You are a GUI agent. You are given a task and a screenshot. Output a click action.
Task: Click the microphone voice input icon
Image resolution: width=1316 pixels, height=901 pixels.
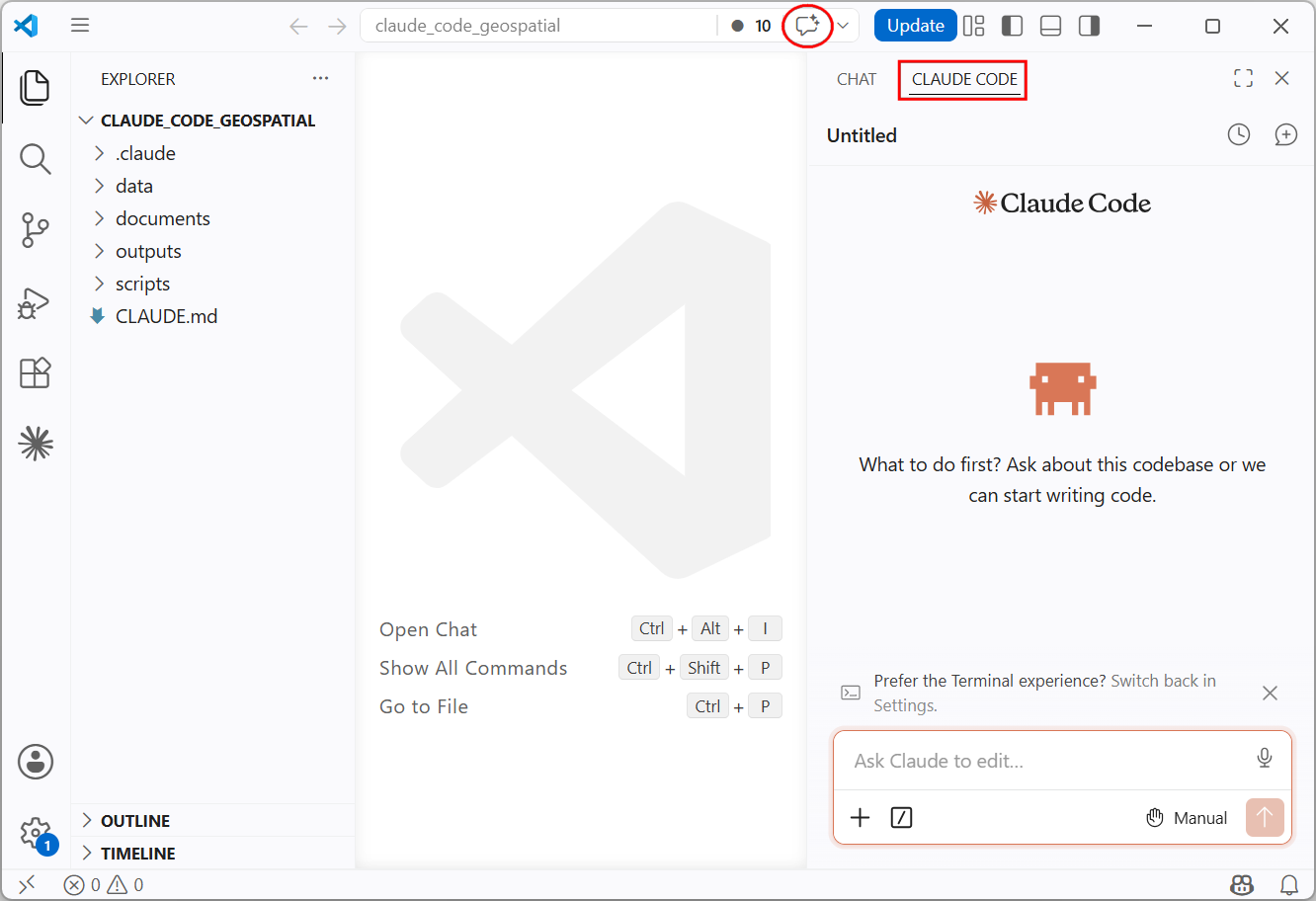tap(1265, 758)
